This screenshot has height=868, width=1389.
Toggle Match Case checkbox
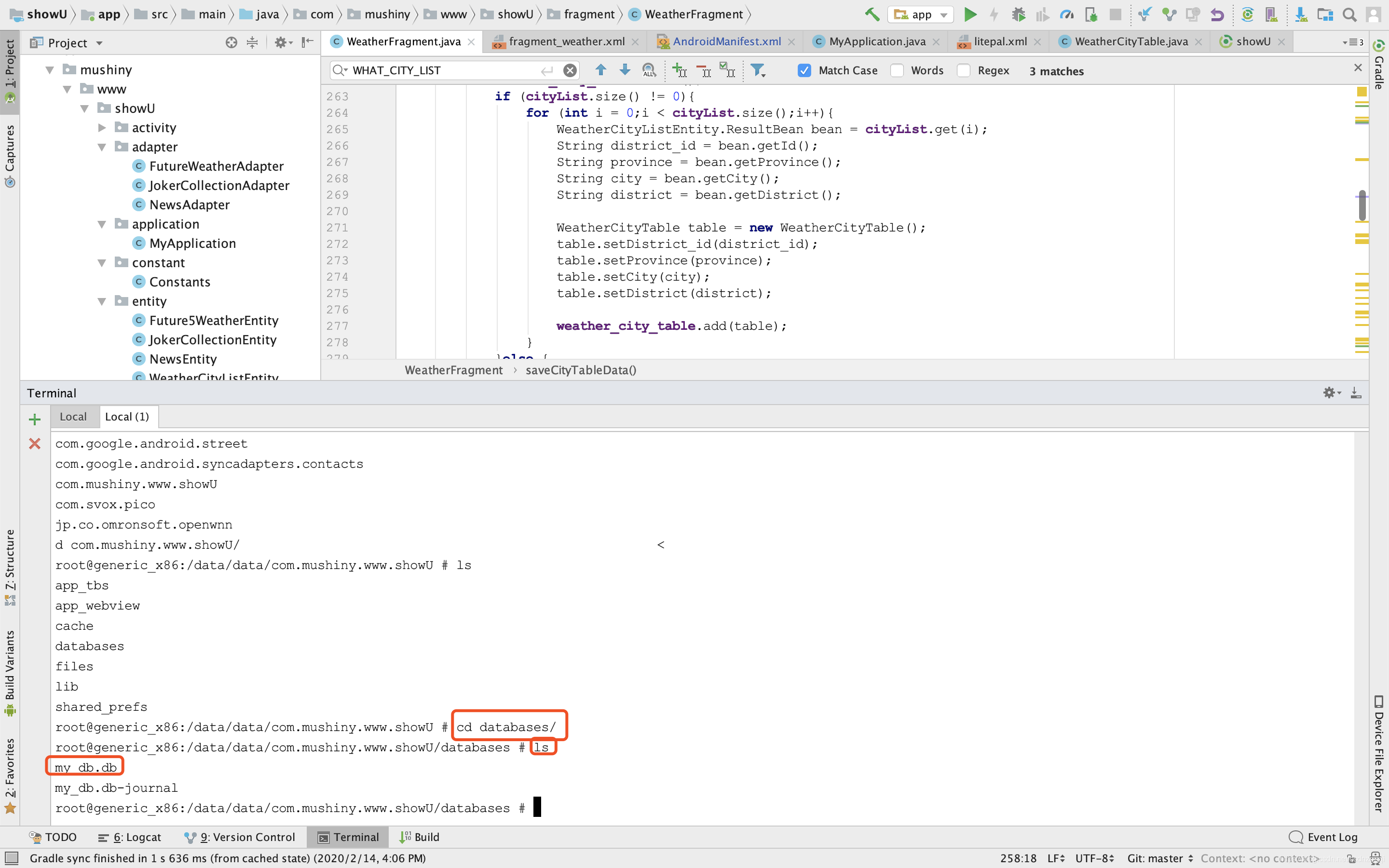click(x=804, y=70)
